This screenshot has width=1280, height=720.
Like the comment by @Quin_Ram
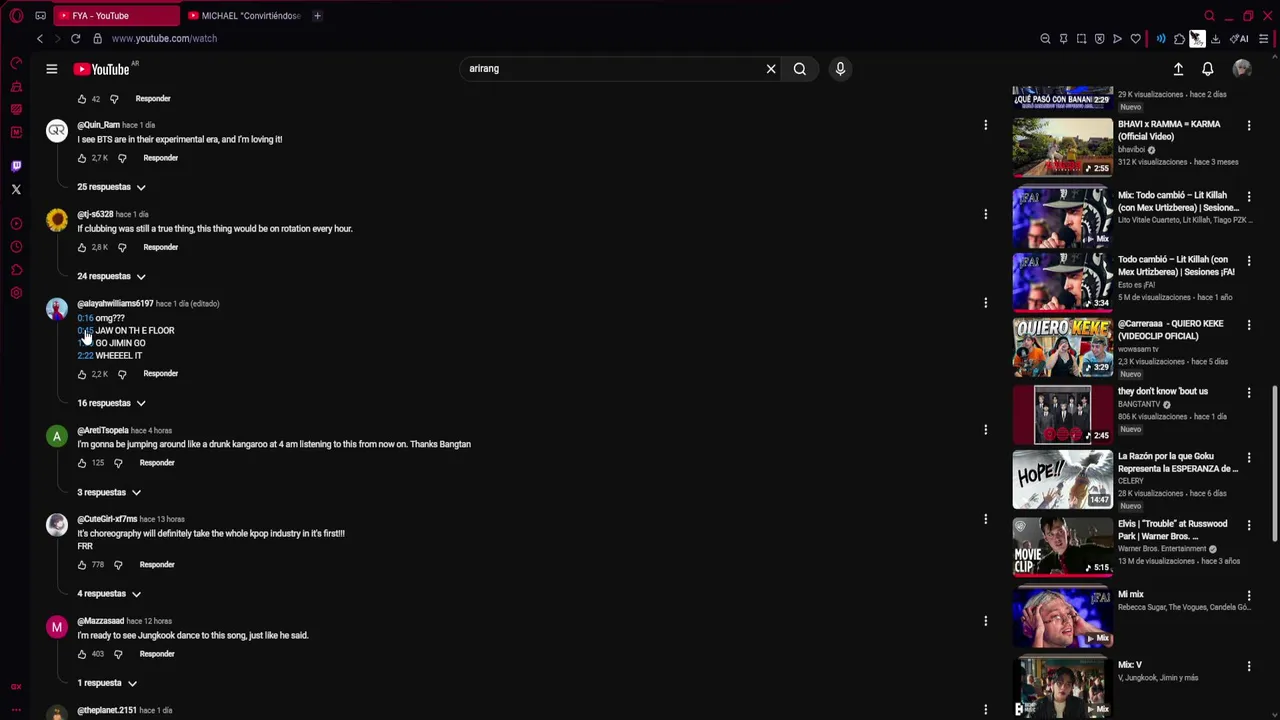tap(82, 158)
